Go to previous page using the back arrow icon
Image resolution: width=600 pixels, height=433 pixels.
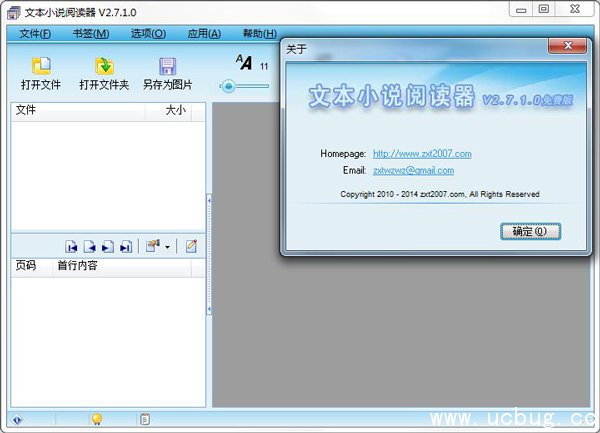tap(89, 246)
